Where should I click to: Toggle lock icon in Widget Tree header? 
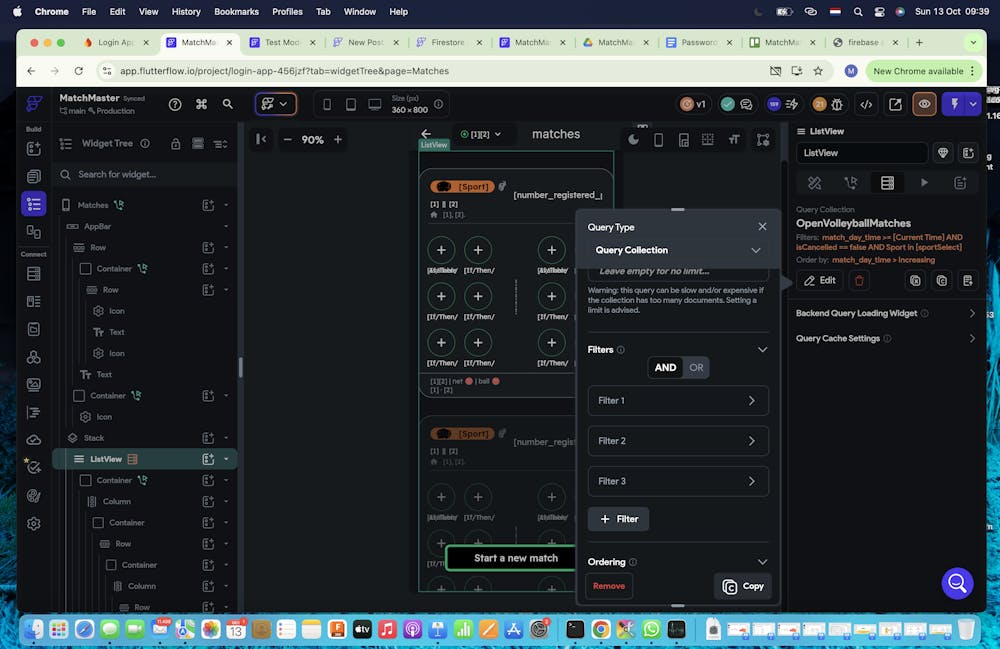175,144
